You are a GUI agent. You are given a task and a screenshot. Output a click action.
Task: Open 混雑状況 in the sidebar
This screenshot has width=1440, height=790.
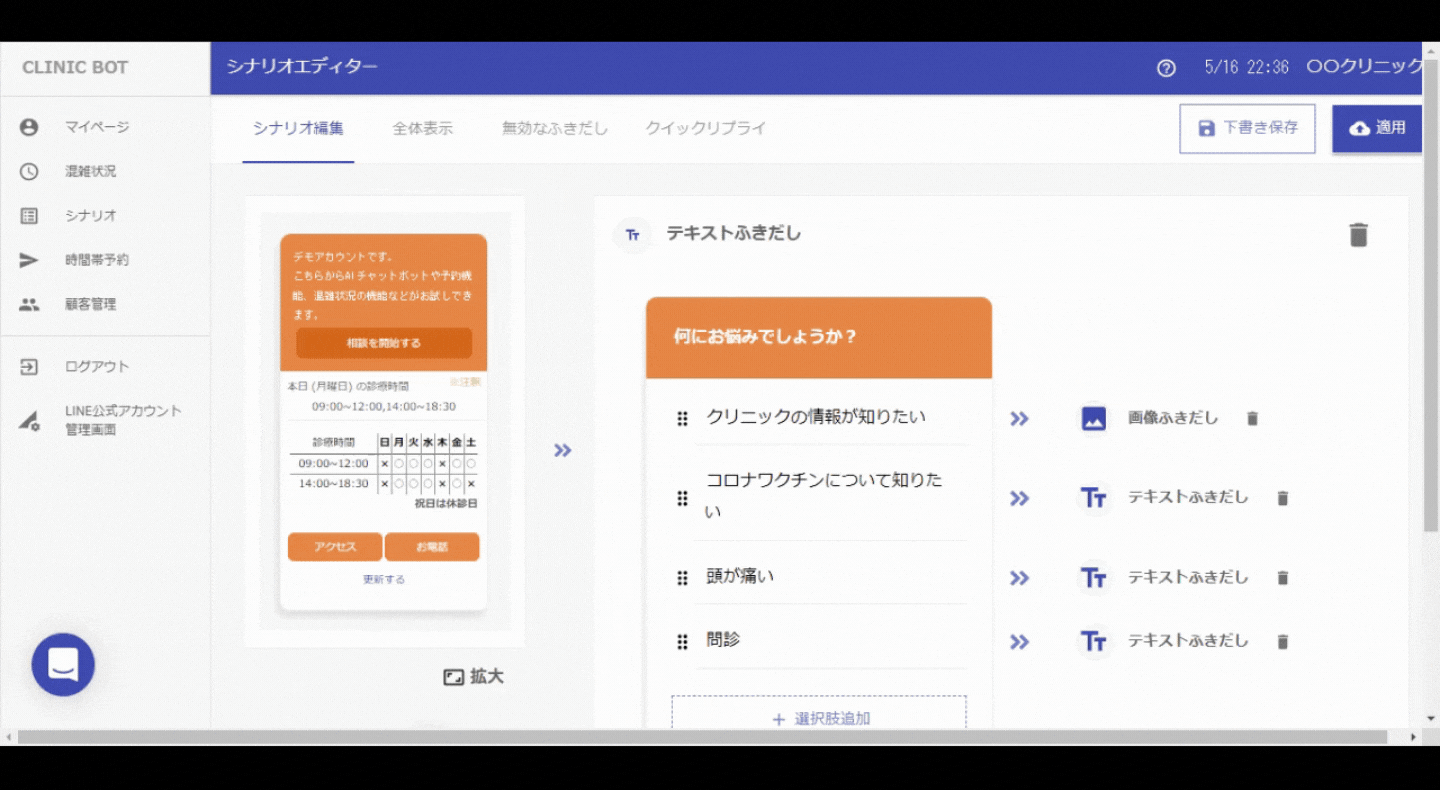coord(90,171)
